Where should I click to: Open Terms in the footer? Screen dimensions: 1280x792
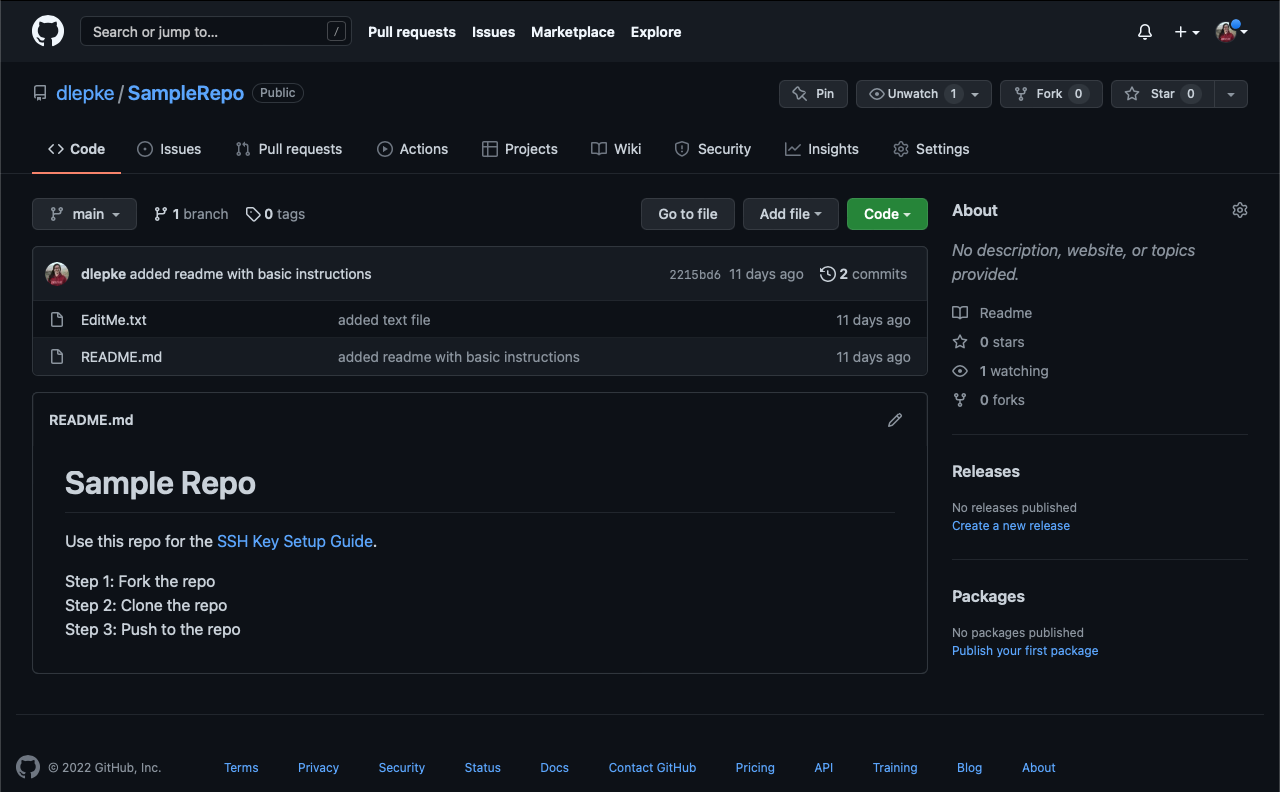241,768
